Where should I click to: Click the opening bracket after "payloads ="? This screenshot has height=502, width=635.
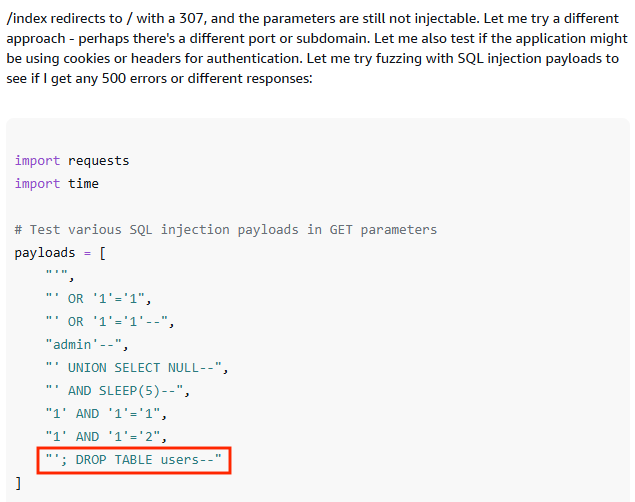point(102,253)
